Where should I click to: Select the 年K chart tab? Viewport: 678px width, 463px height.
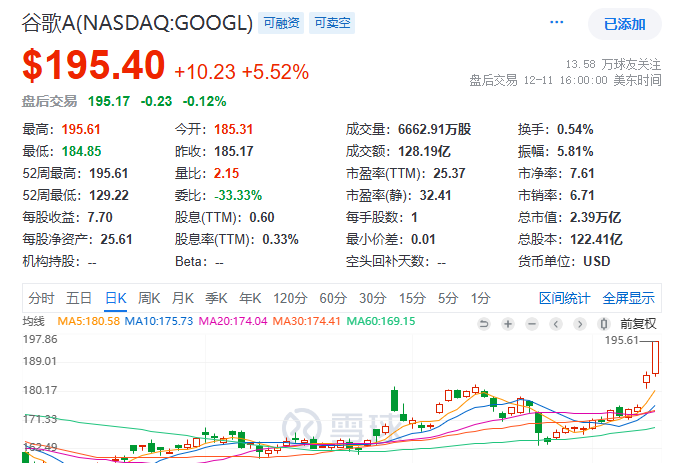[x=250, y=298]
